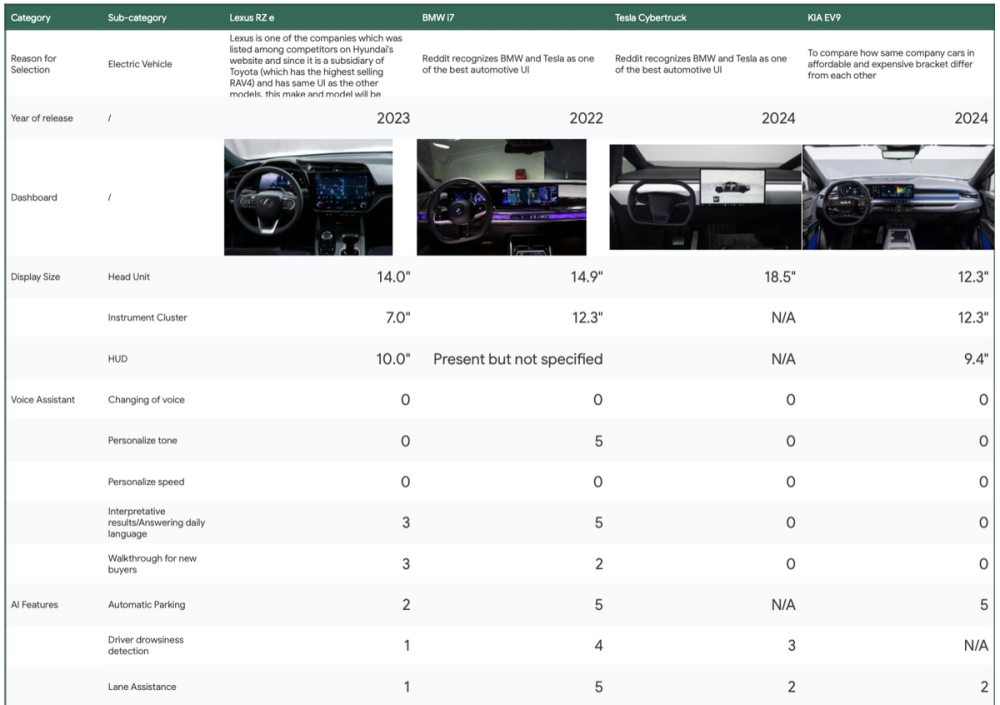Select the Sub-category column header

coord(136,18)
